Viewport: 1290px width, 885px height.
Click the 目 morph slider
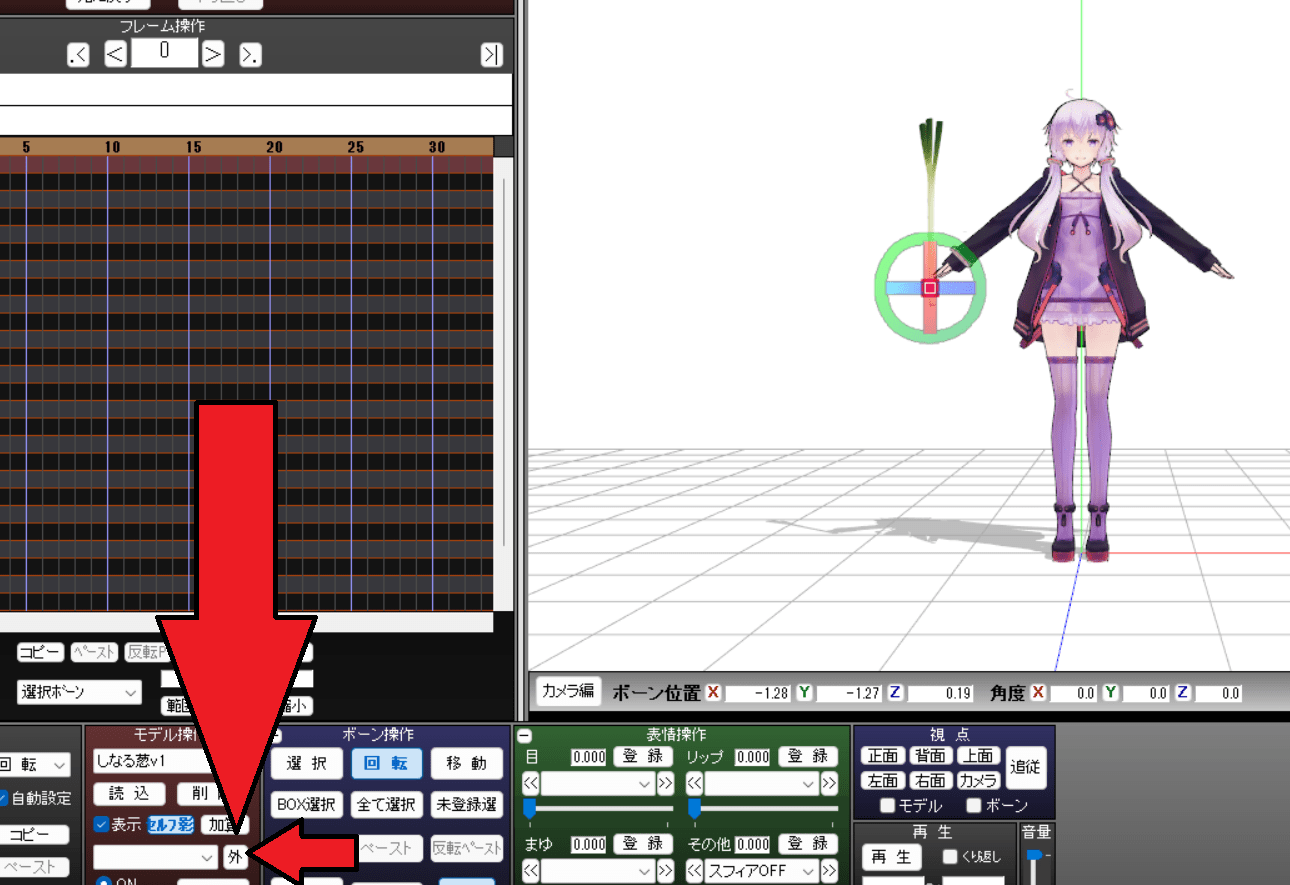598,808
